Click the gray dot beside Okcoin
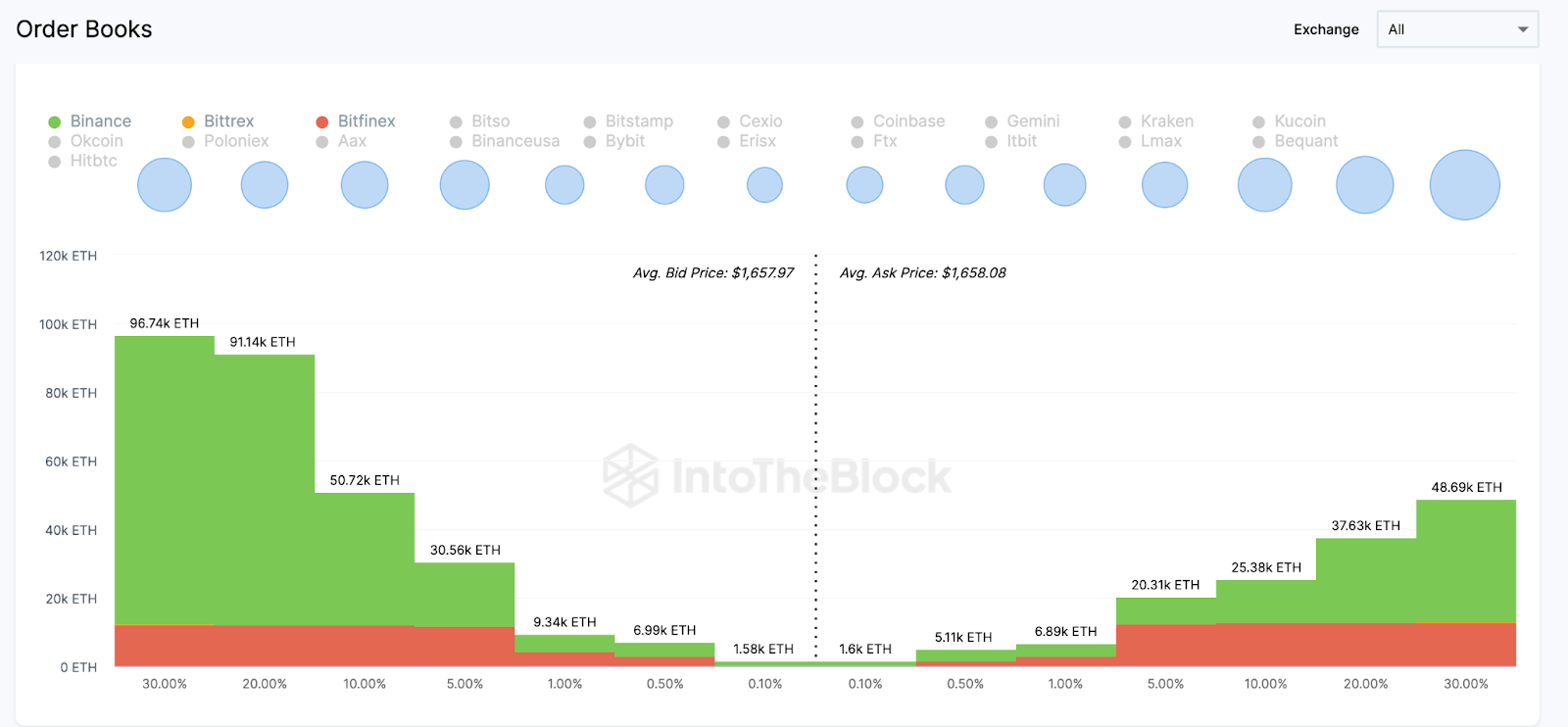The height and width of the screenshot is (727, 1568). click(x=55, y=142)
